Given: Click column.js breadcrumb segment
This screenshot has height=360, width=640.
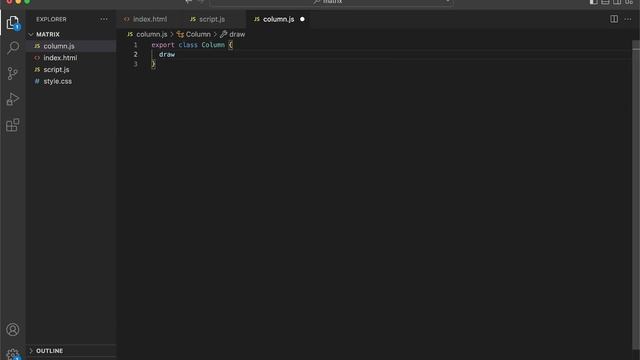Looking at the screenshot, I should tap(147, 34).
